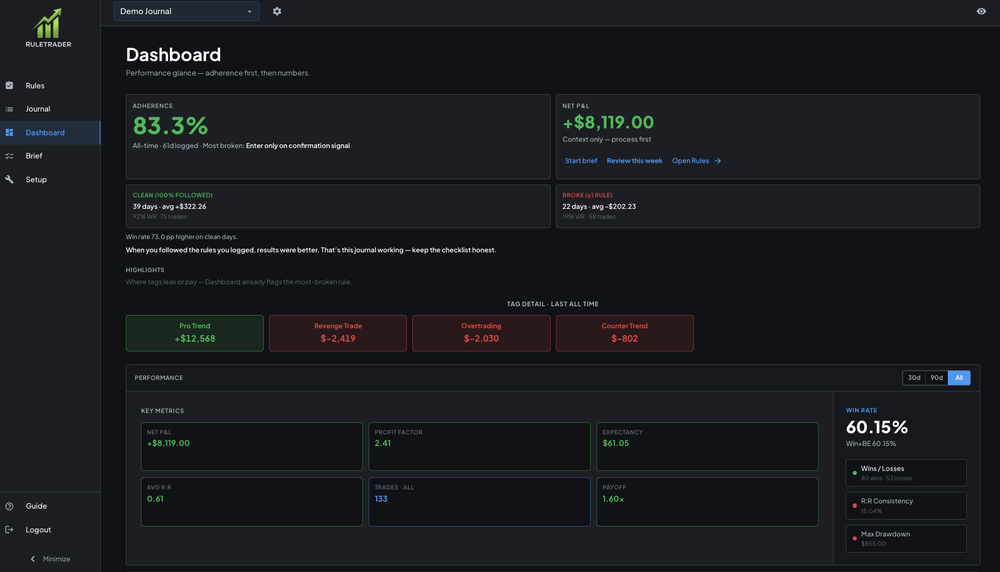Click the Guide question mark icon
The width and height of the screenshot is (1000, 572).
point(10,506)
